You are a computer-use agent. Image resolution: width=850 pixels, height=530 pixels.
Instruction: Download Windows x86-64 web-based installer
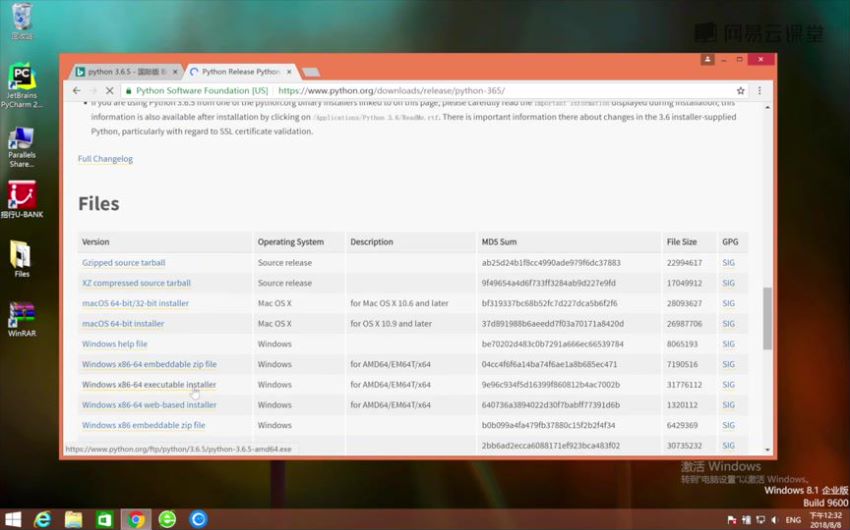(149, 405)
